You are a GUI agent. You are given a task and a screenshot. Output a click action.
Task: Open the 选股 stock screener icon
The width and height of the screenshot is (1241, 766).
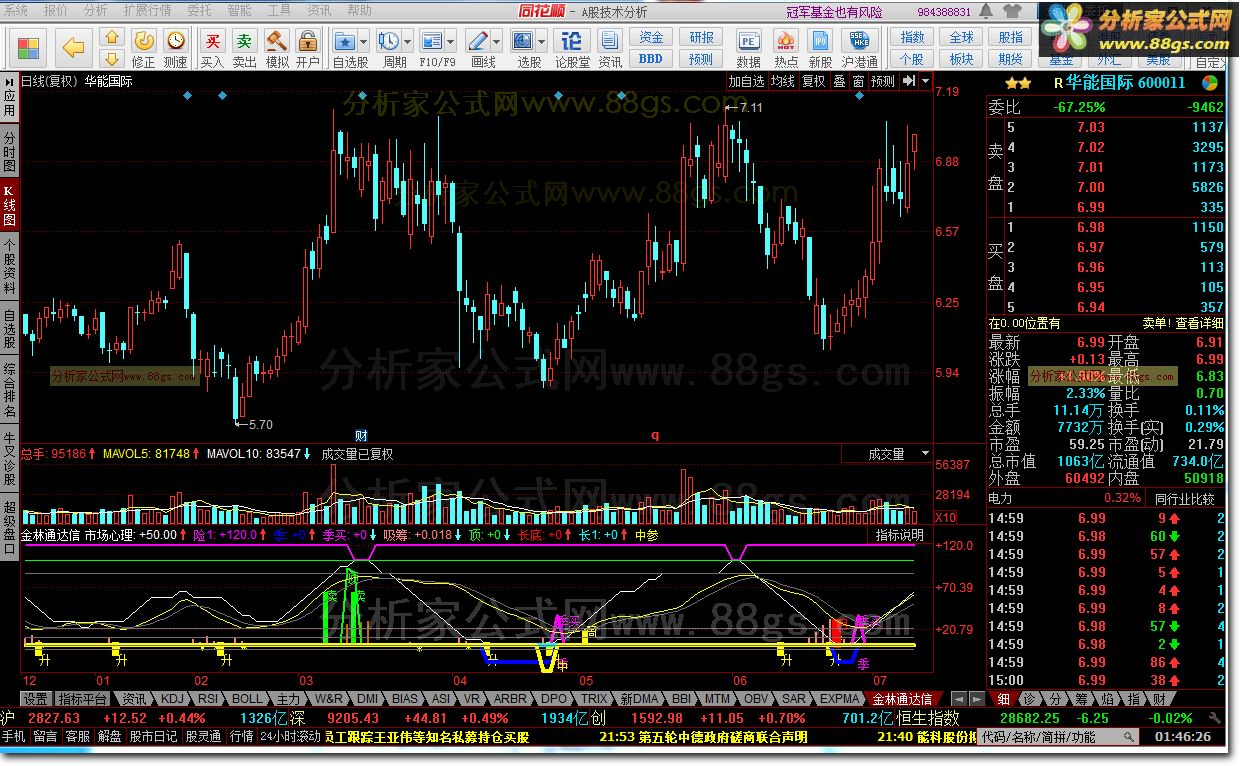tap(523, 40)
